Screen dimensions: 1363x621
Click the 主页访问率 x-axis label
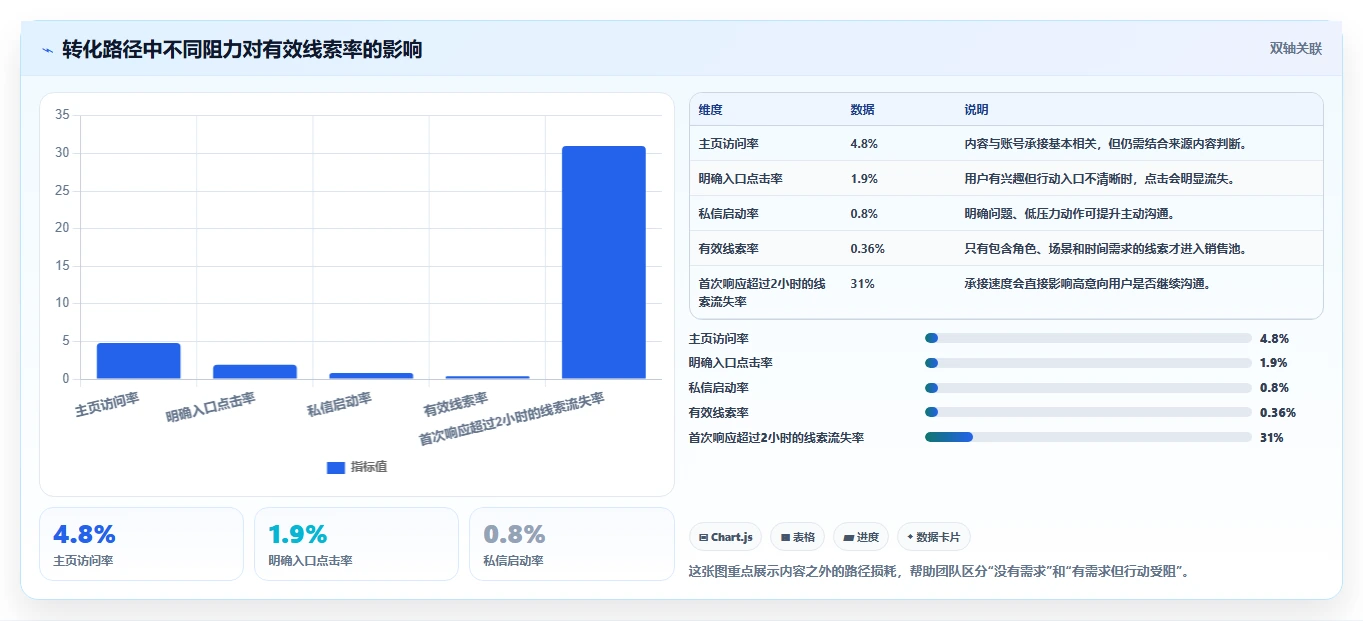click(107, 404)
